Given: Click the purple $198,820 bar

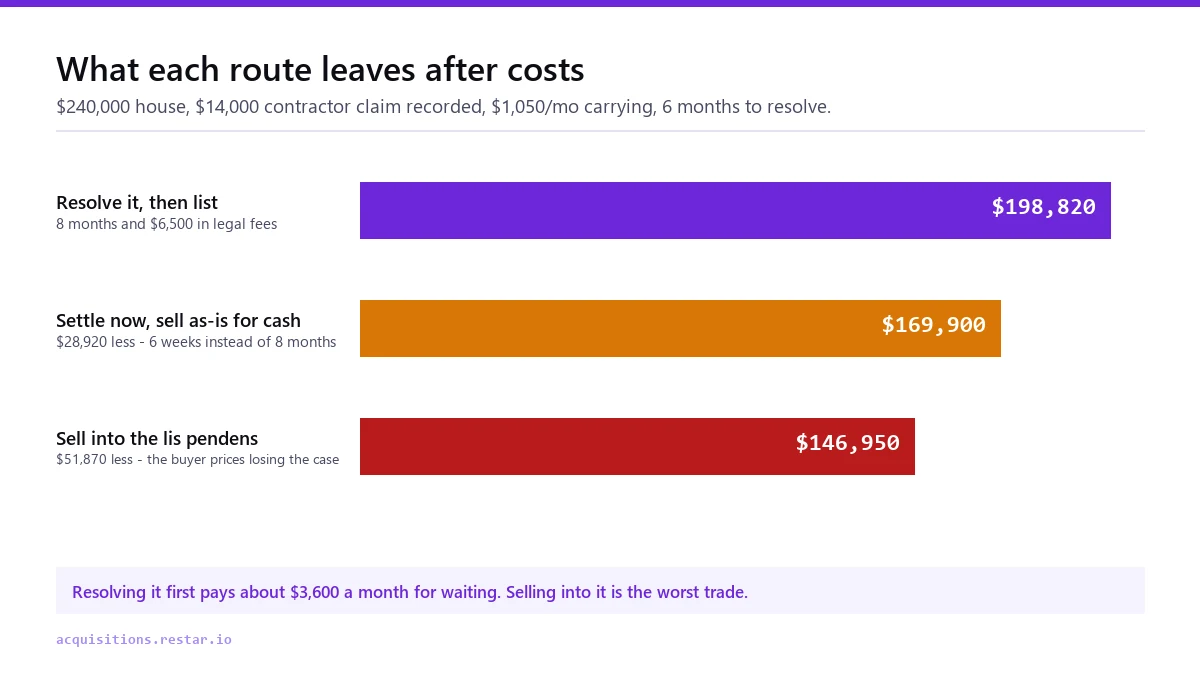Looking at the screenshot, I should [735, 210].
